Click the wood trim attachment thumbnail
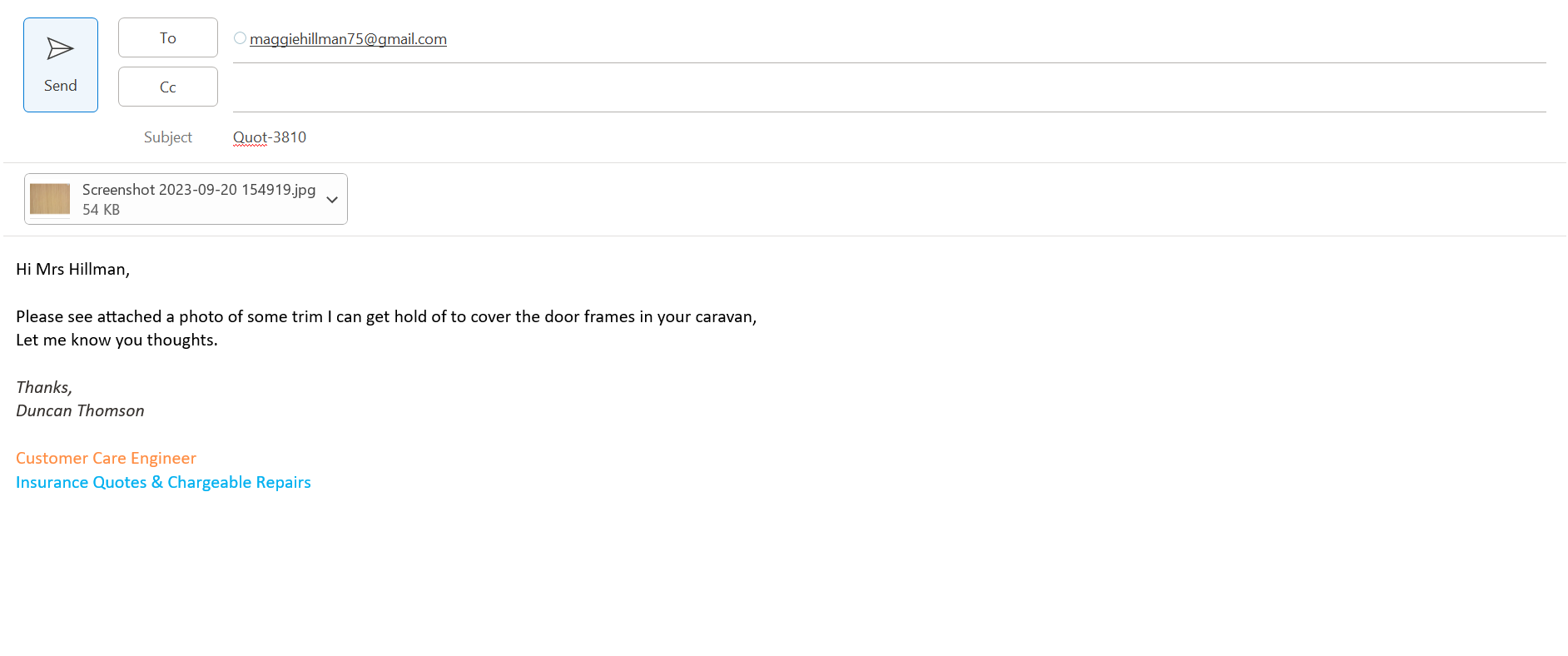 (50, 199)
